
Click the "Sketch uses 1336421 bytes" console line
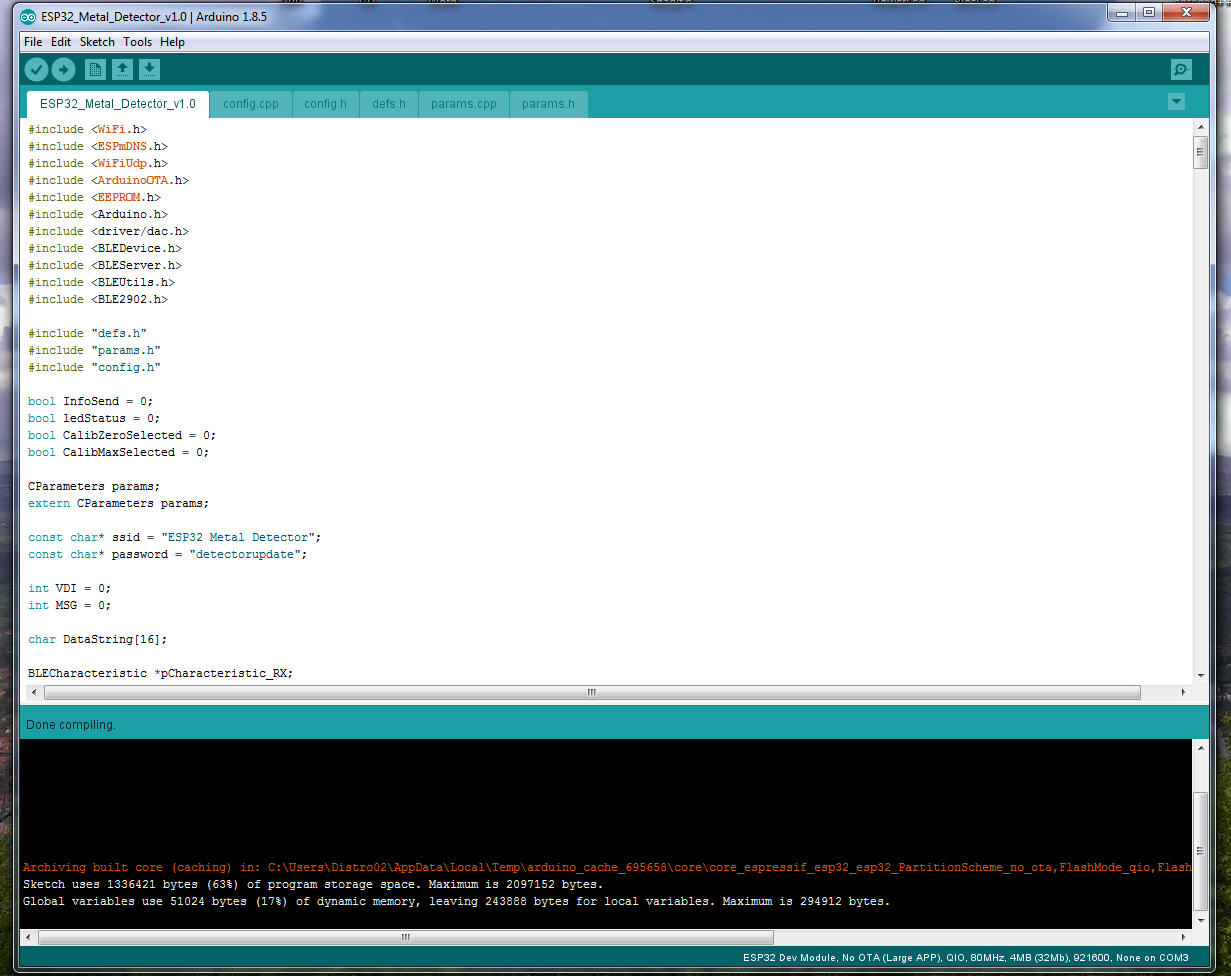point(313,884)
